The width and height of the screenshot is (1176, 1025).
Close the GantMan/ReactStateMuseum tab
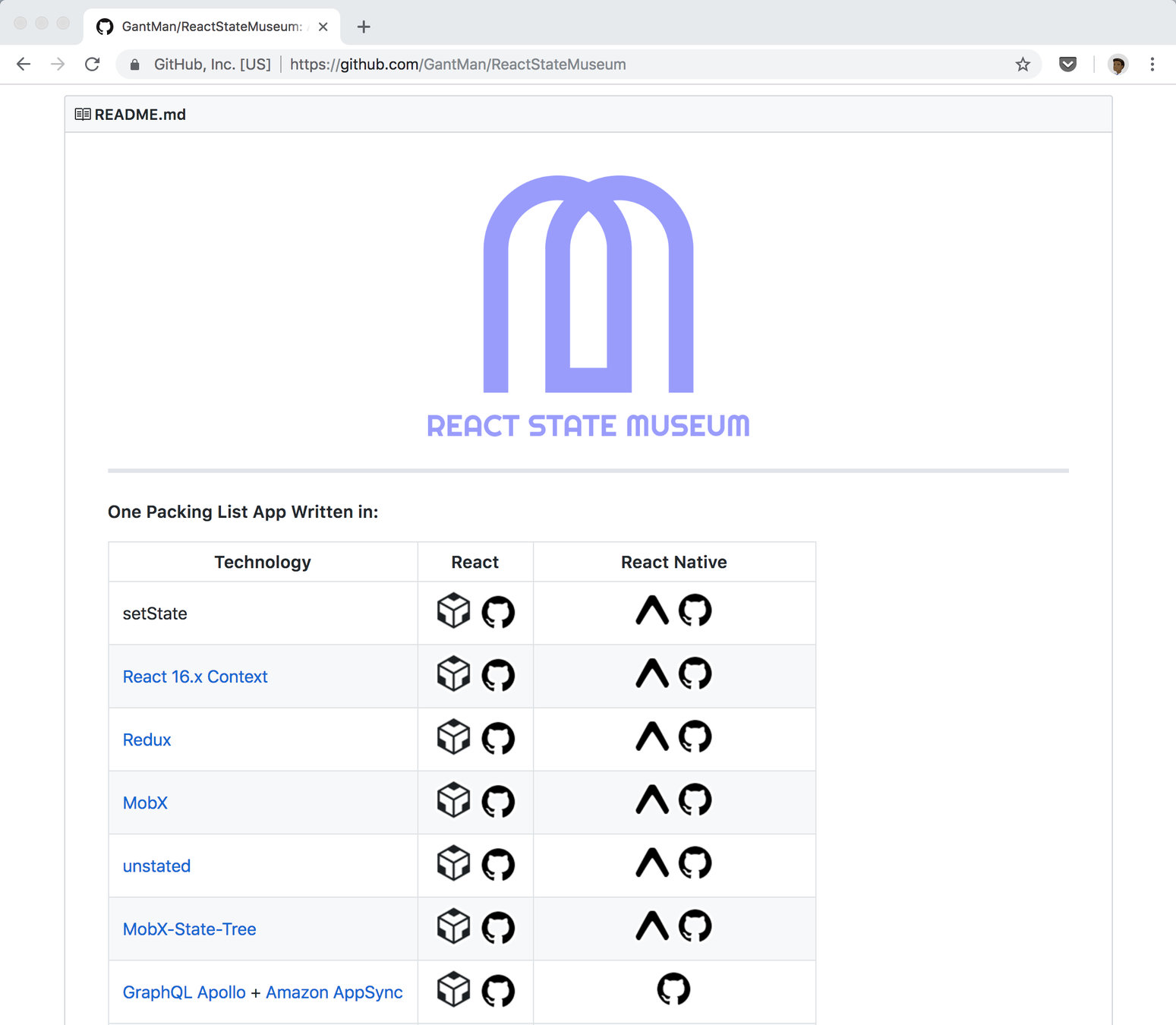[323, 27]
